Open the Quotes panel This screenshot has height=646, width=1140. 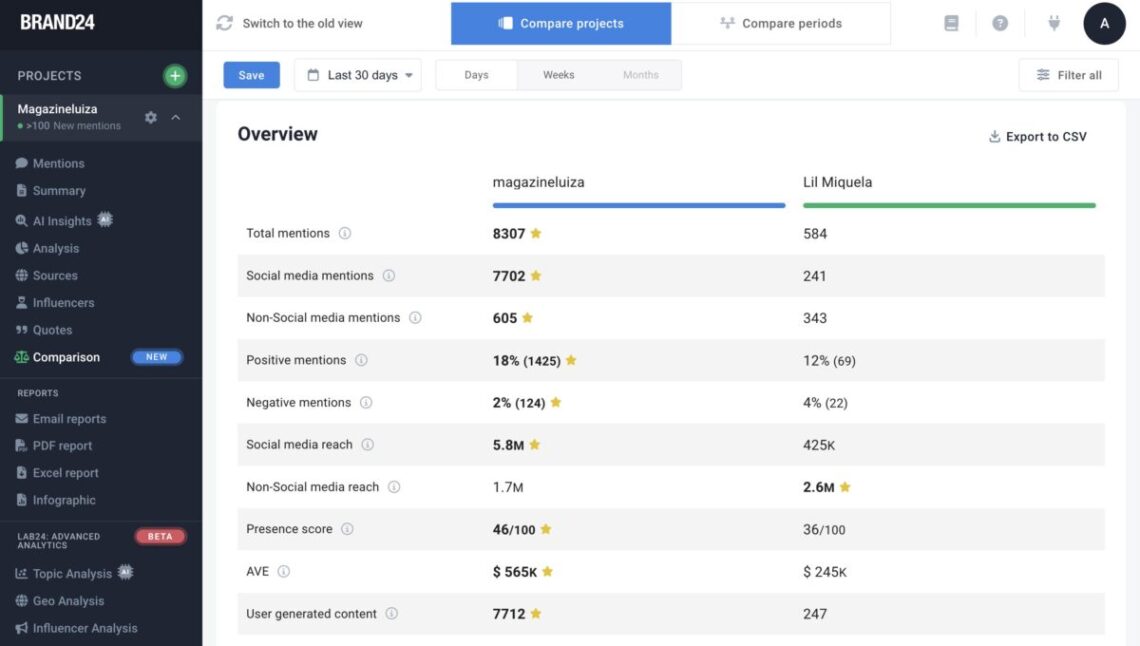[56, 329]
